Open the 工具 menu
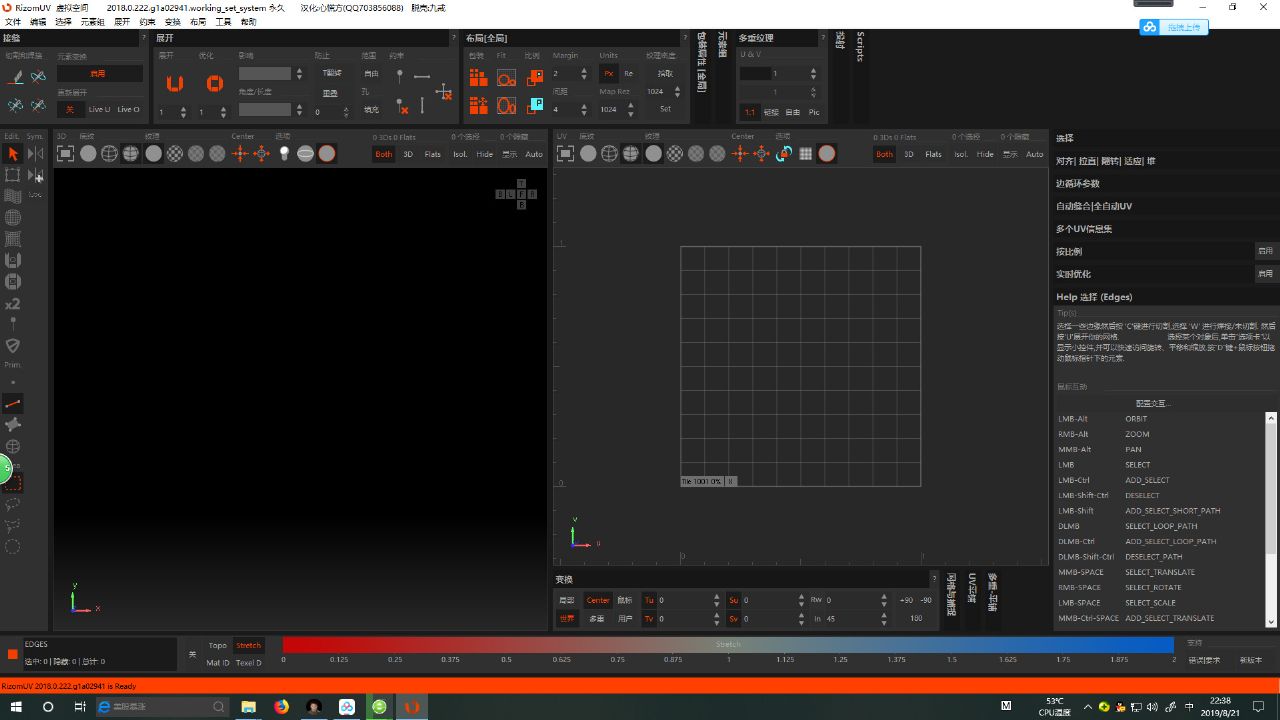 pos(223,21)
